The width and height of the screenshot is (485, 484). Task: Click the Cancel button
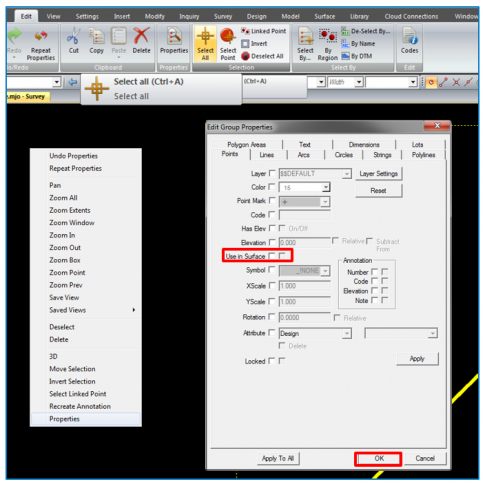point(425,459)
